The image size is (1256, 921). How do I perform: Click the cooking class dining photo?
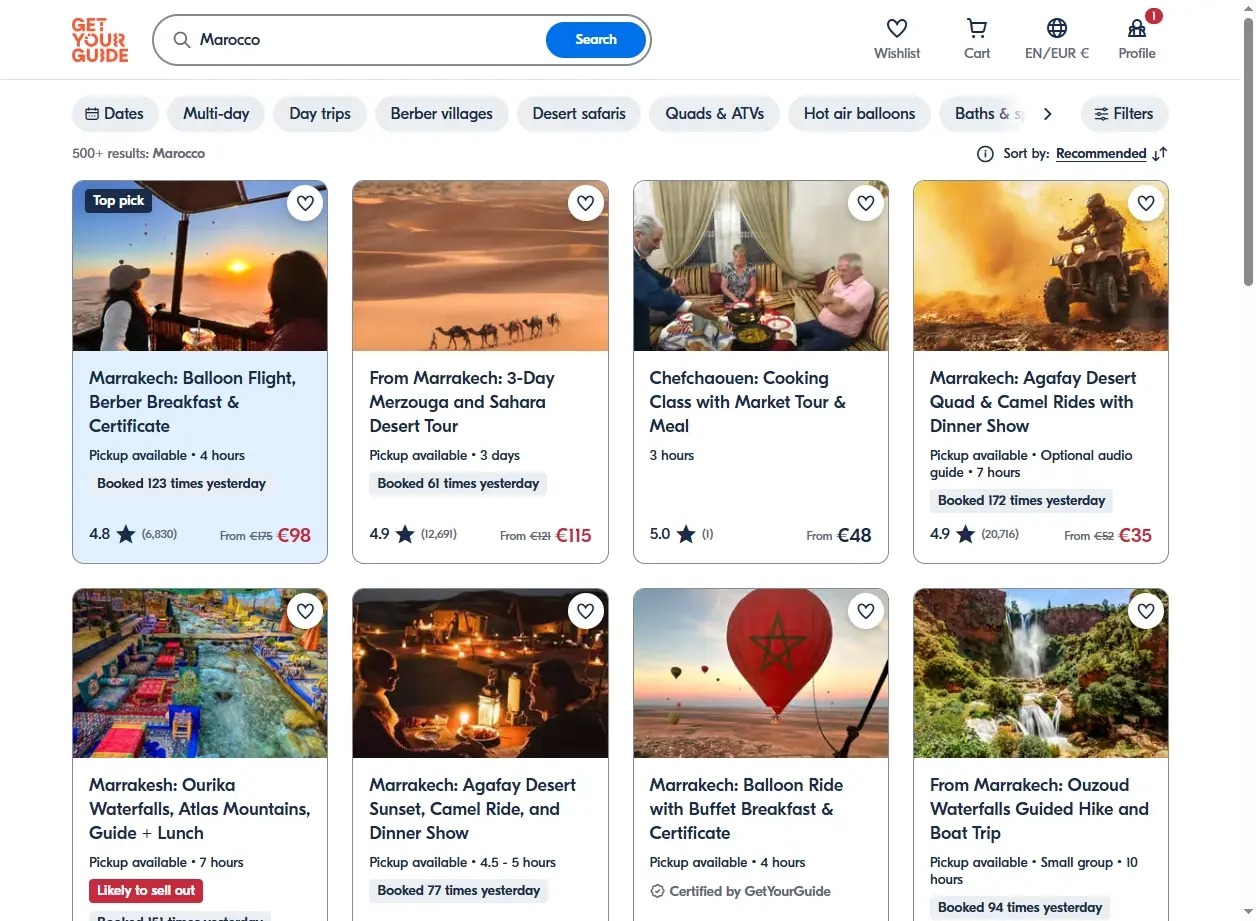pos(761,266)
